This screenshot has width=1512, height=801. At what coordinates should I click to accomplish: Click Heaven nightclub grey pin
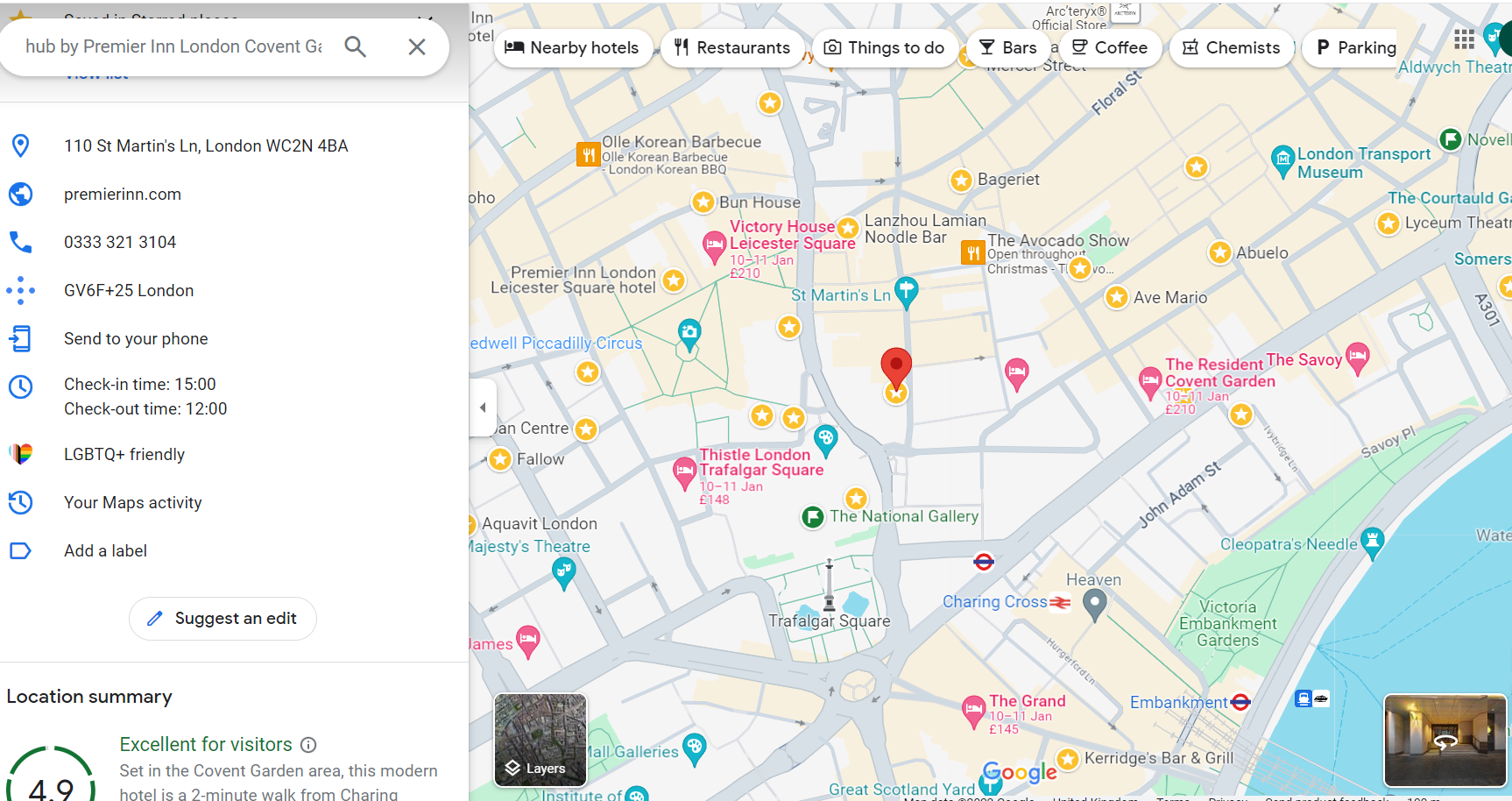[x=1095, y=605]
